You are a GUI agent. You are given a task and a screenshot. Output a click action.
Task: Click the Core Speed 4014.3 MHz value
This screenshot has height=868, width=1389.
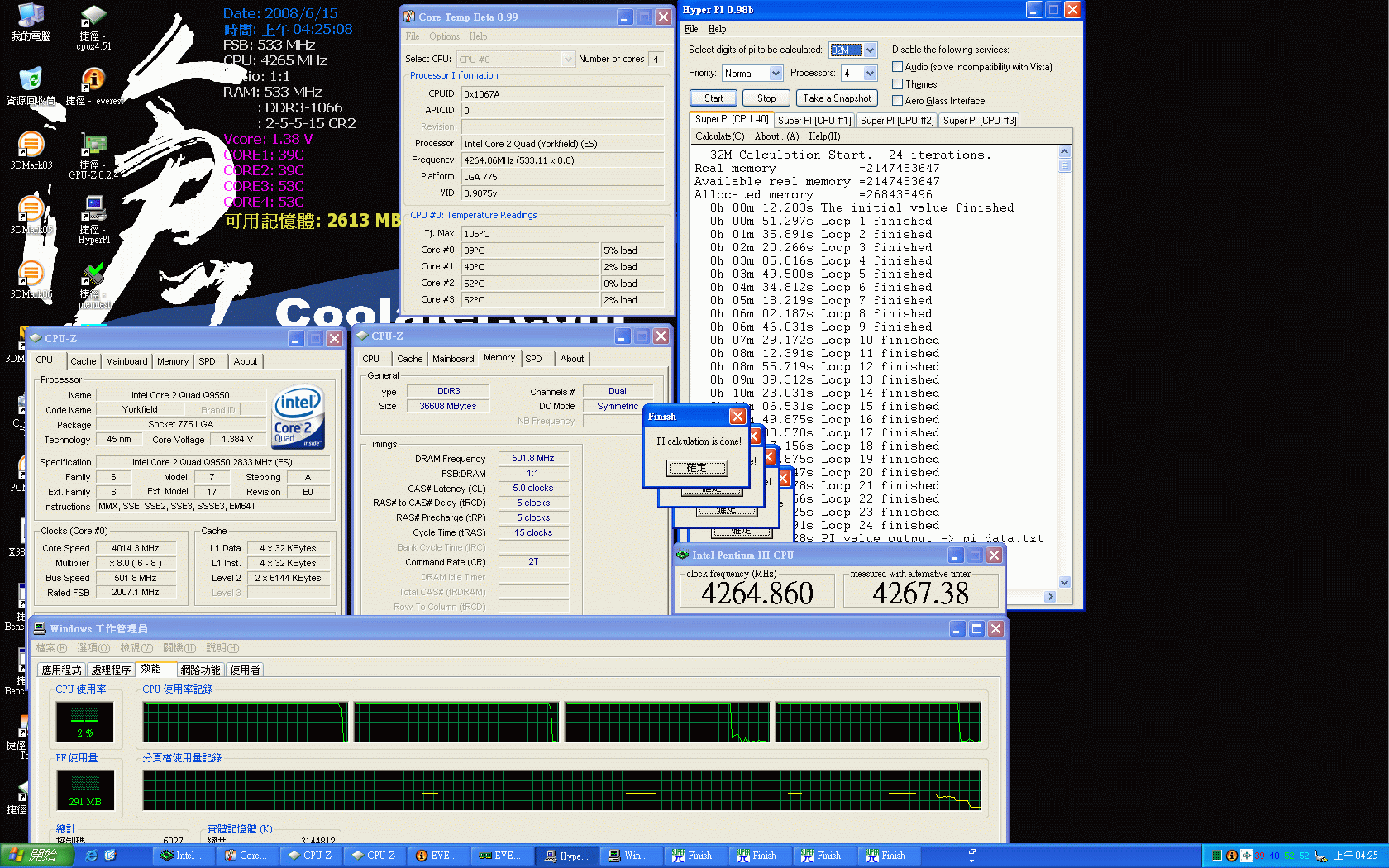136,548
